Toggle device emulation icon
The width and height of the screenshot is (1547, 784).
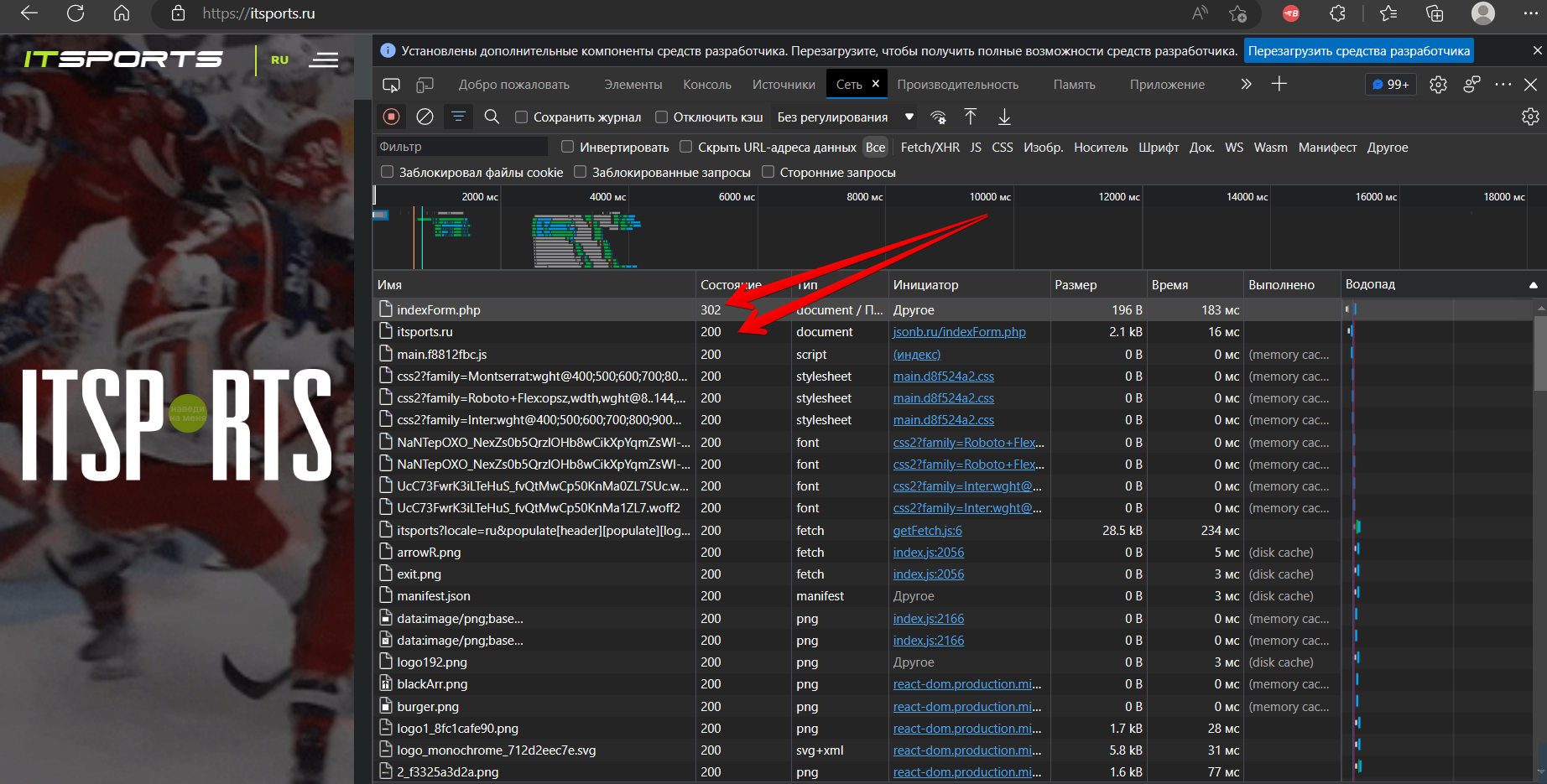425,85
